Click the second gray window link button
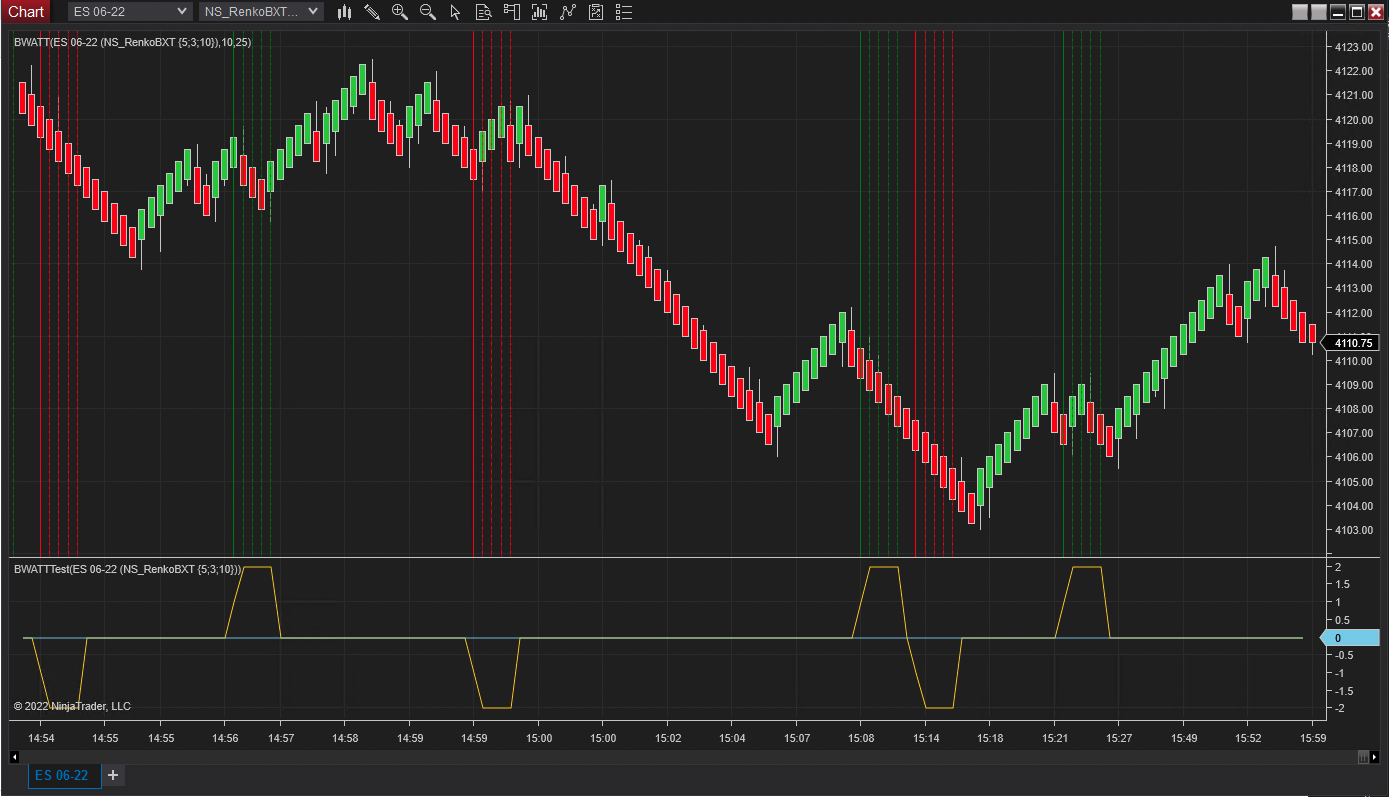Image resolution: width=1389 pixels, height=797 pixels. coord(1319,12)
